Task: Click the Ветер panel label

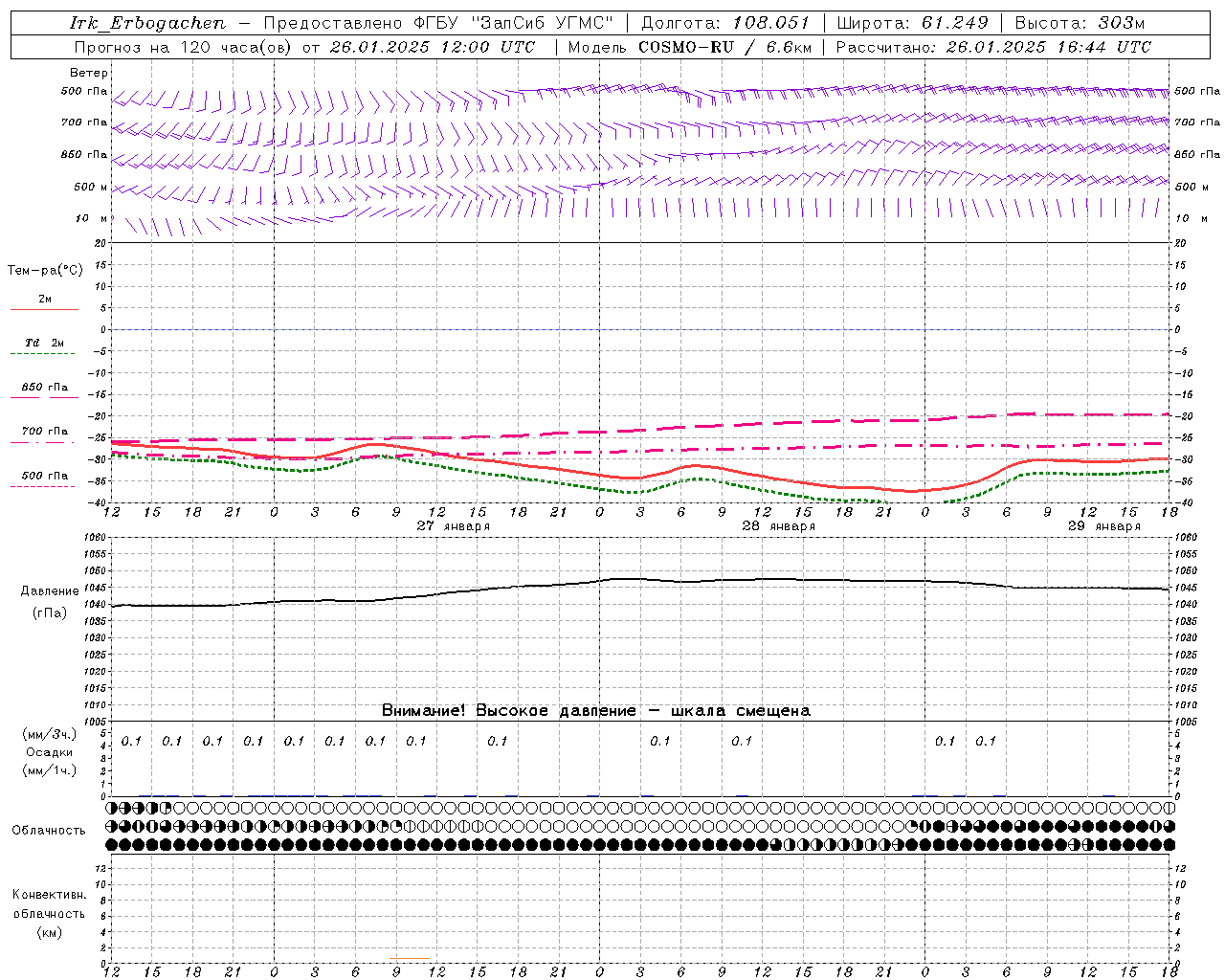Action: coord(89,73)
